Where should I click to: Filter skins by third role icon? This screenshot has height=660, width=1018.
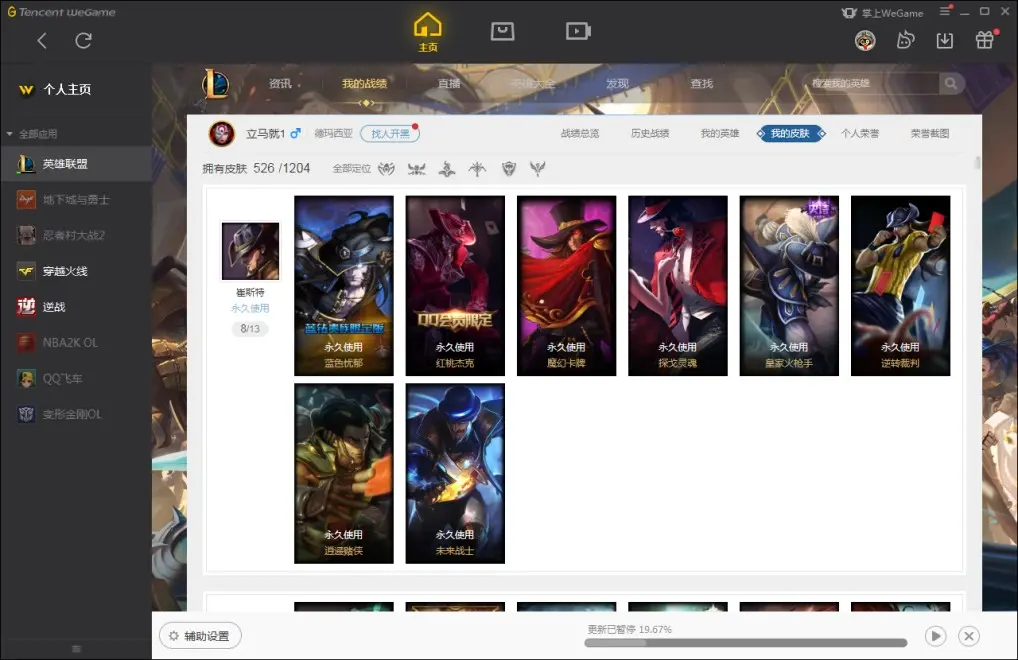click(447, 169)
